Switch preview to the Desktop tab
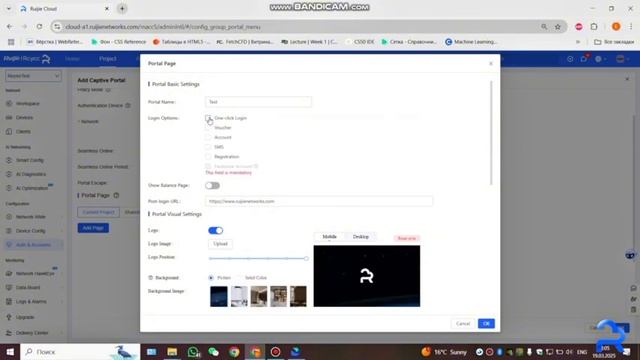The width and height of the screenshot is (640, 360). pyautogui.click(x=361, y=237)
